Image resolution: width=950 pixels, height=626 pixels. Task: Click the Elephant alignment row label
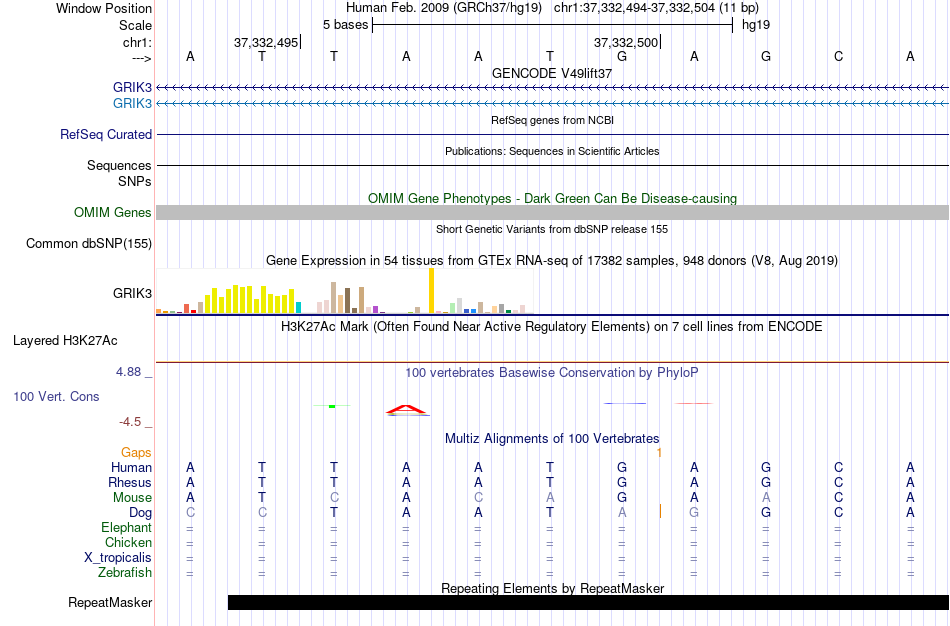click(127, 527)
